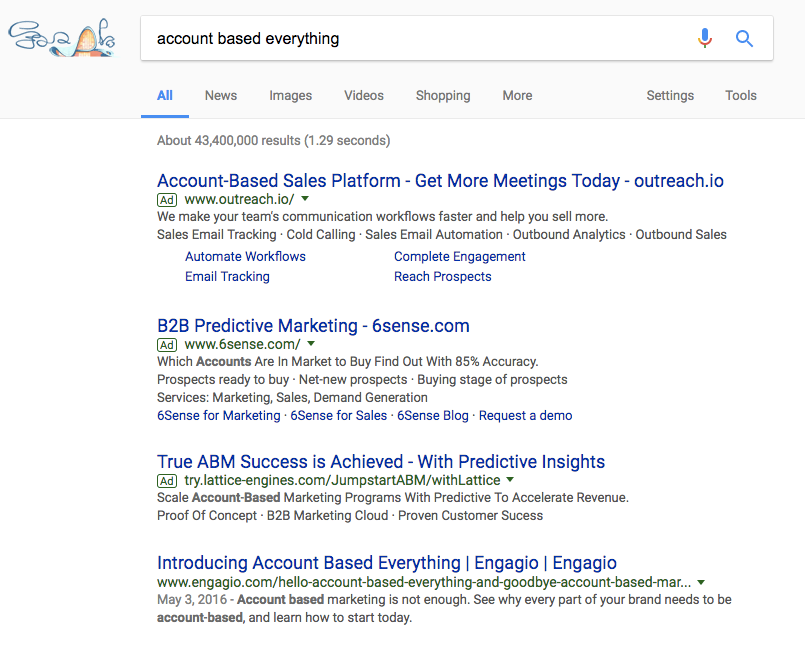The width and height of the screenshot is (805, 646).
Task: Click 'Services: Marketing, Sales, Demand Generation' text
Action: pyautogui.click(x=292, y=397)
